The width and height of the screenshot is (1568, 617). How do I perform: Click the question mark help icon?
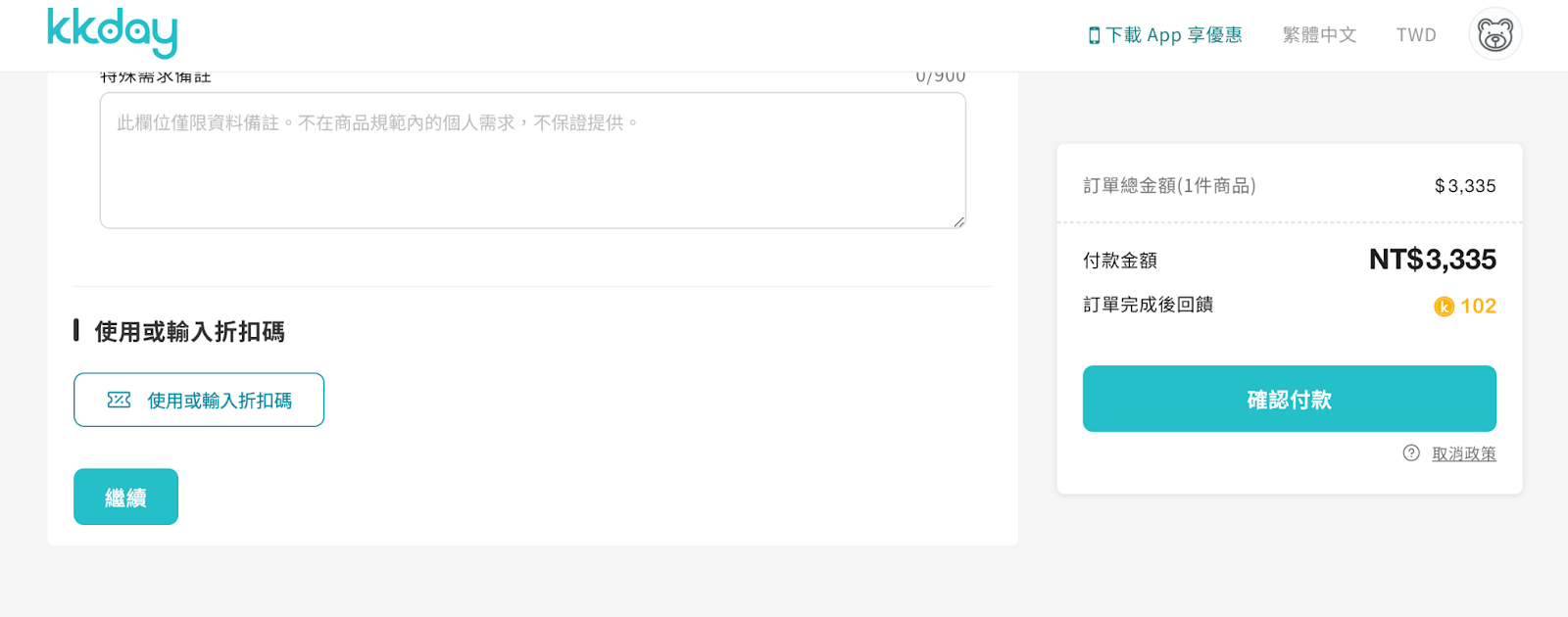(1411, 452)
